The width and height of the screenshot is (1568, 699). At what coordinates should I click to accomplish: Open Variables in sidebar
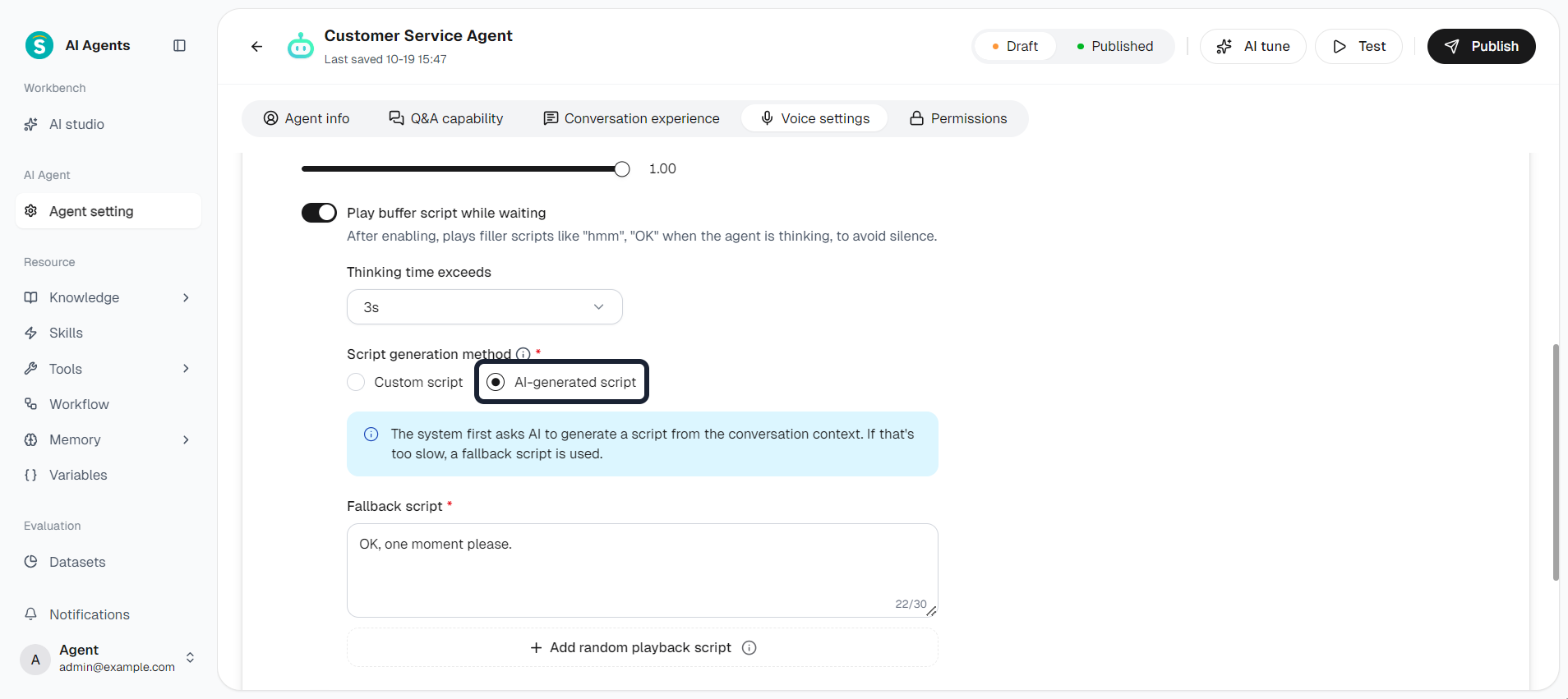click(108, 475)
